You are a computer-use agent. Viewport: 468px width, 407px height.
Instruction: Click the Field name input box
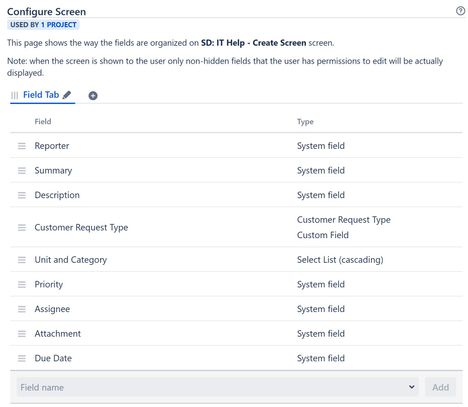pyautogui.click(x=218, y=387)
